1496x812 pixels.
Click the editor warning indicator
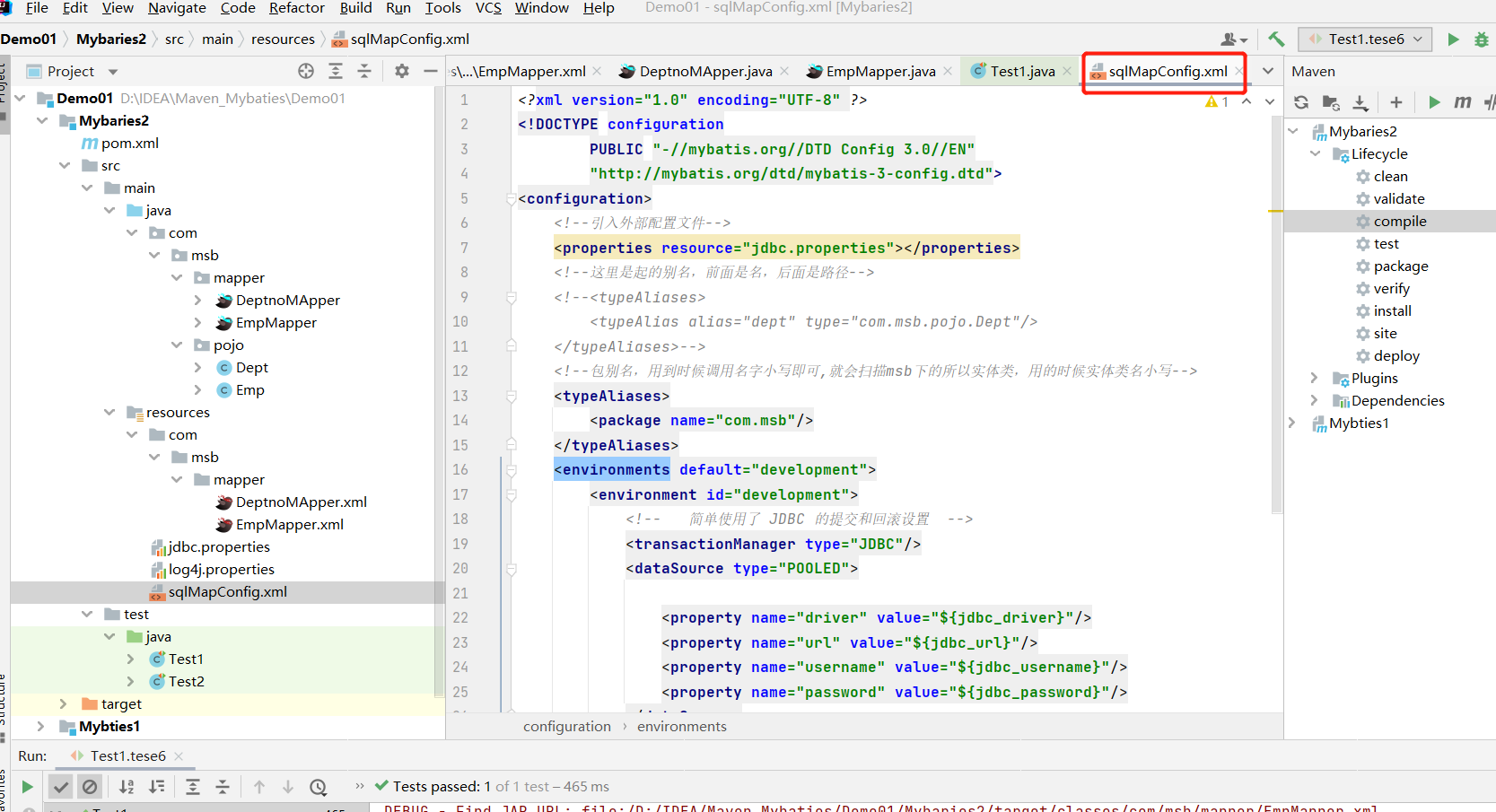click(1217, 101)
